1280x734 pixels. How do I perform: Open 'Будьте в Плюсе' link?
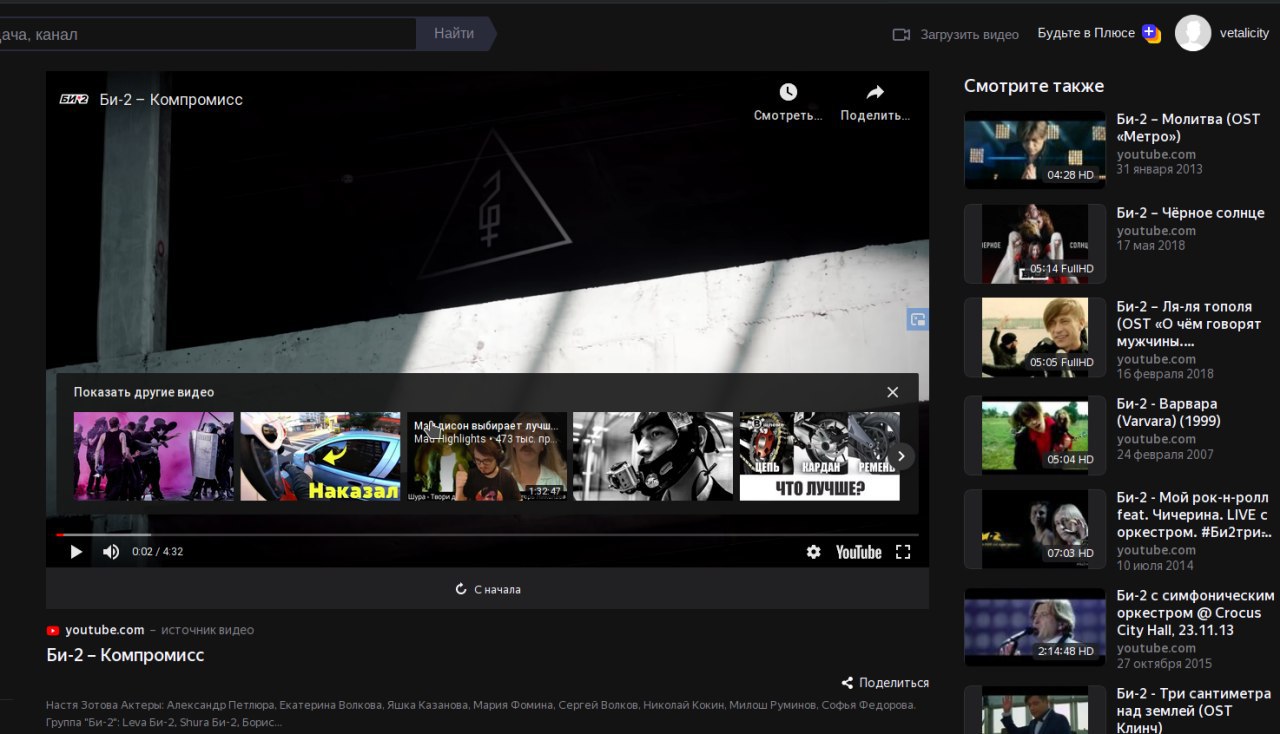click(1086, 33)
